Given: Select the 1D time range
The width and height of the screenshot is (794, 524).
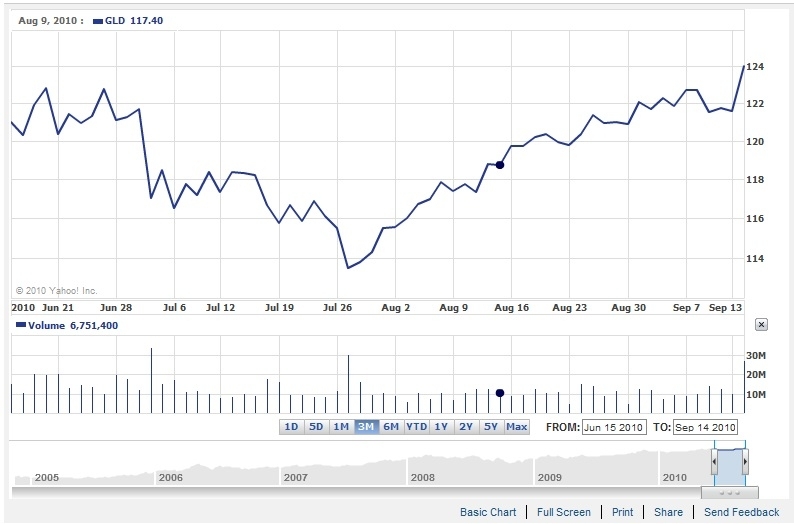Looking at the screenshot, I should (x=291, y=427).
